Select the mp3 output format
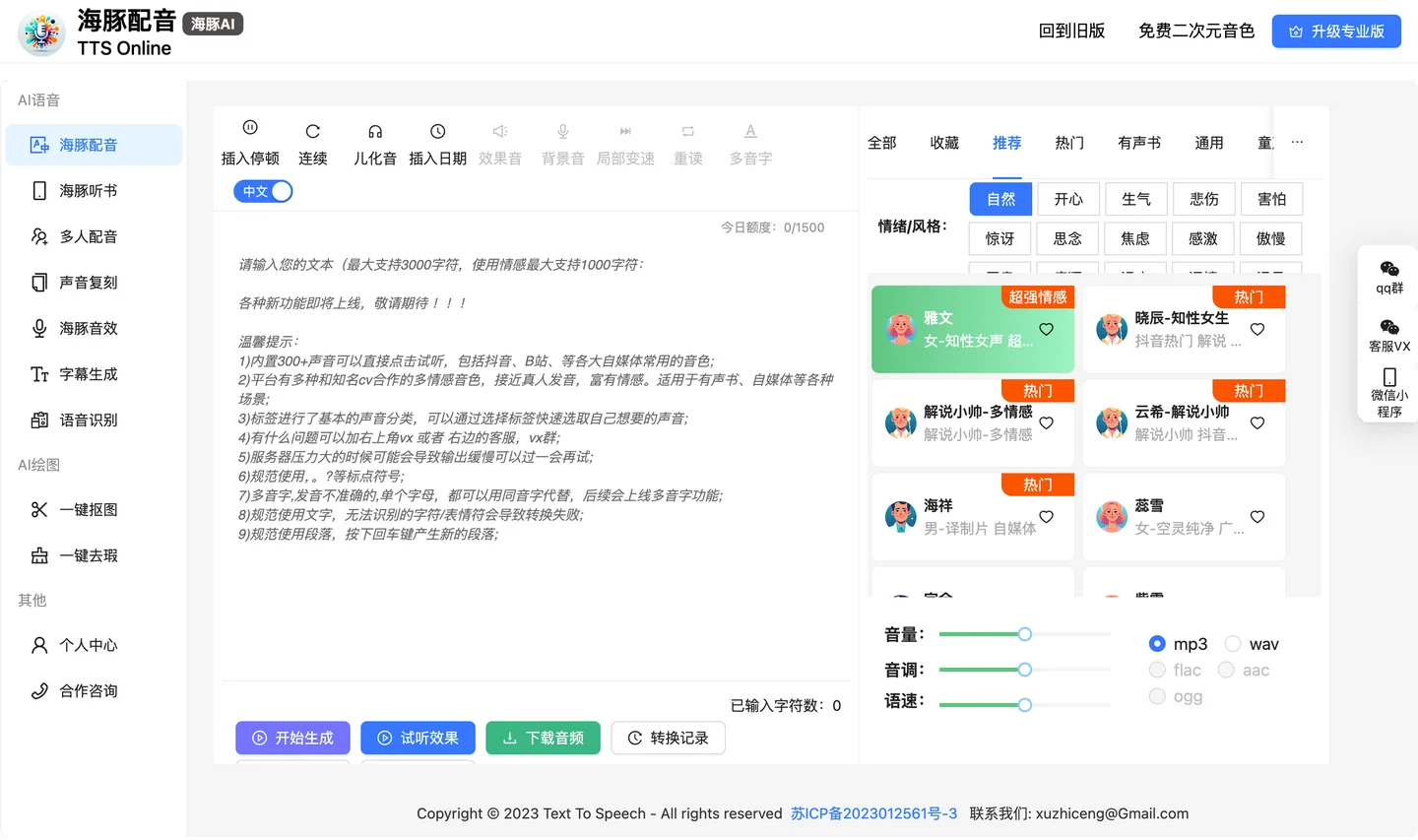Viewport: 1418px width, 840px height. coord(1157,644)
